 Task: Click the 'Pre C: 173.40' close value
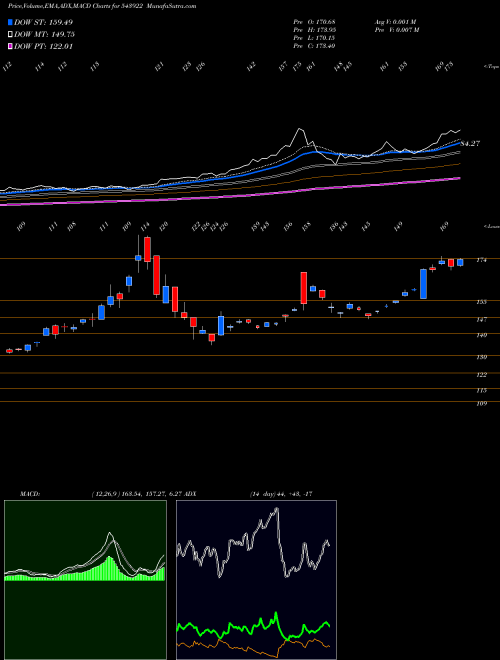(x=314, y=46)
